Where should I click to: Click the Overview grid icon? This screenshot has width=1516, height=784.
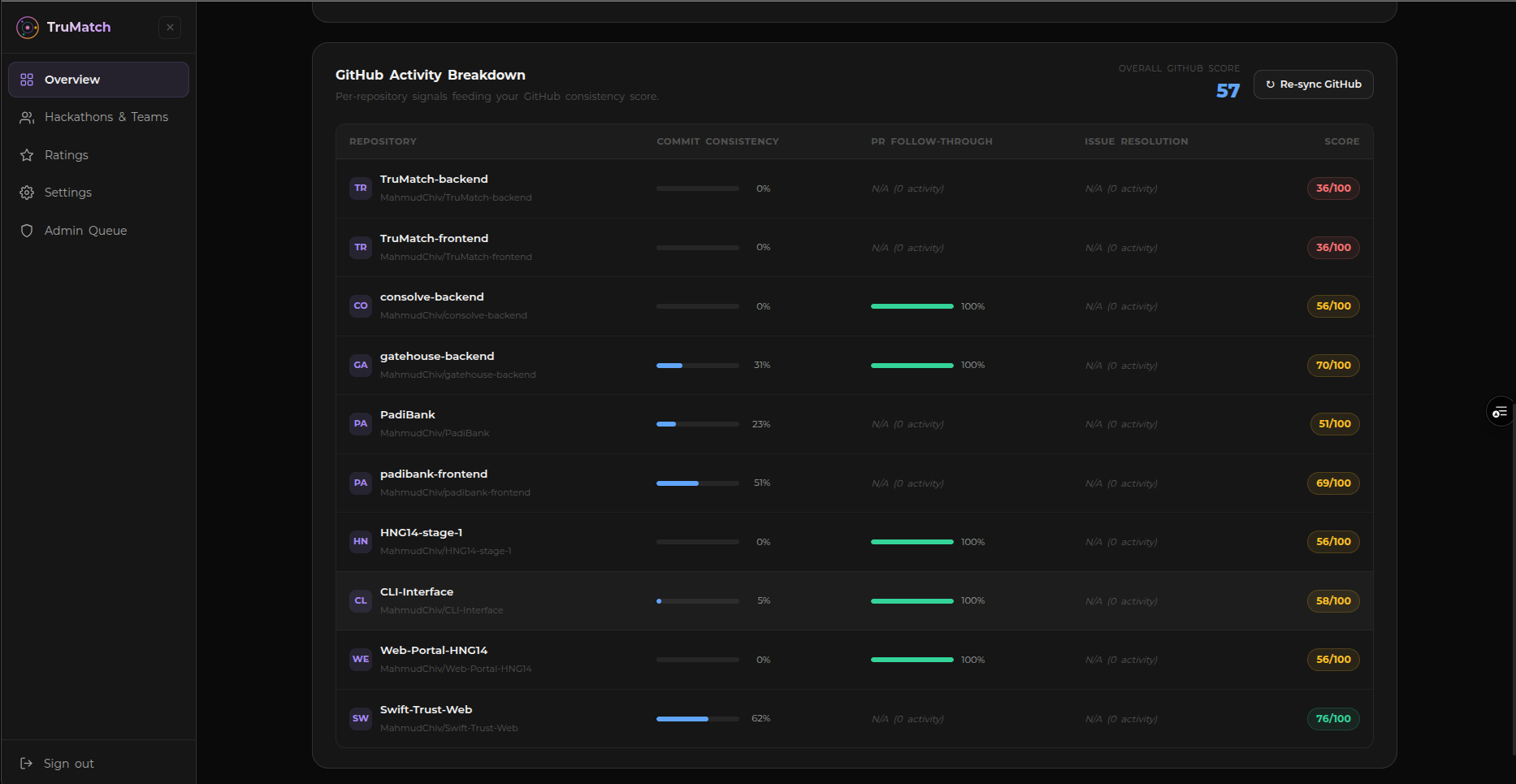click(x=27, y=80)
